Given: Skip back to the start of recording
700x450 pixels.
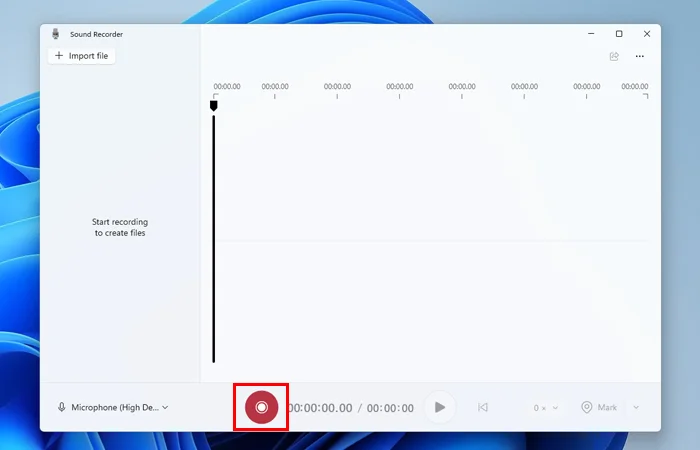Looking at the screenshot, I should (483, 407).
